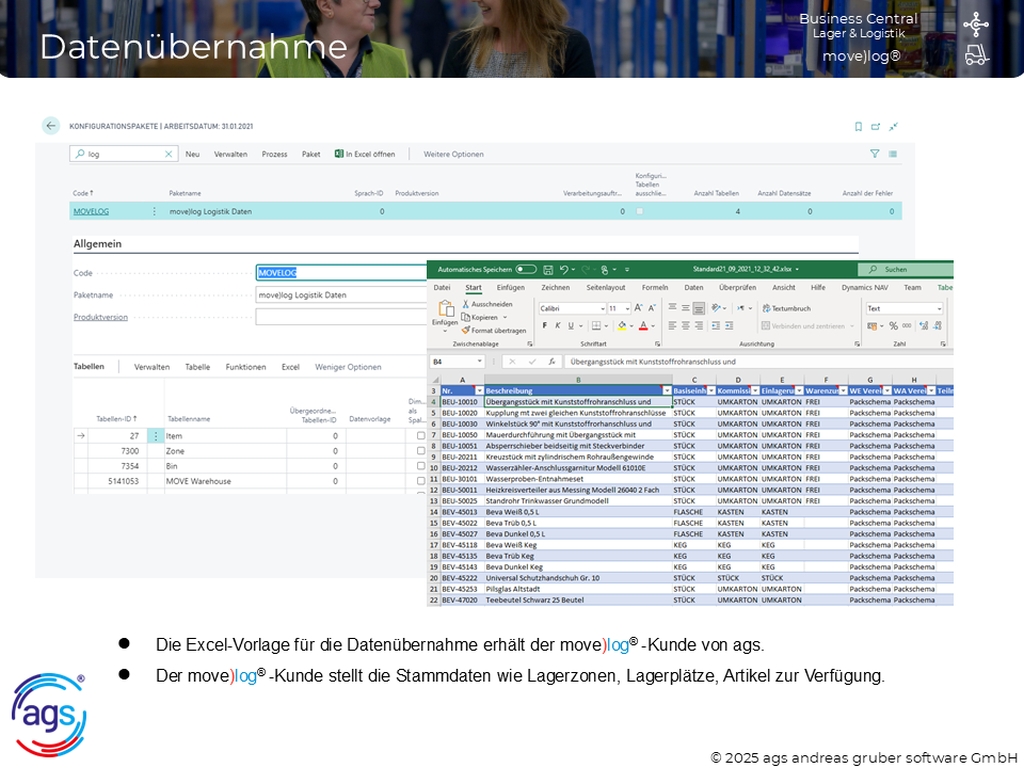Increase font size in Excel
This screenshot has height=768, width=1024.
click(638, 308)
